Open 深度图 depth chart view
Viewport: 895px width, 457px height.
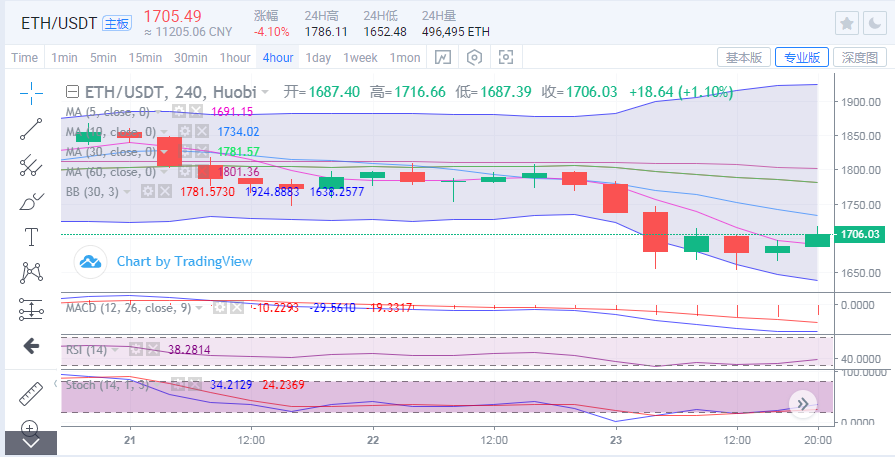pos(860,57)
